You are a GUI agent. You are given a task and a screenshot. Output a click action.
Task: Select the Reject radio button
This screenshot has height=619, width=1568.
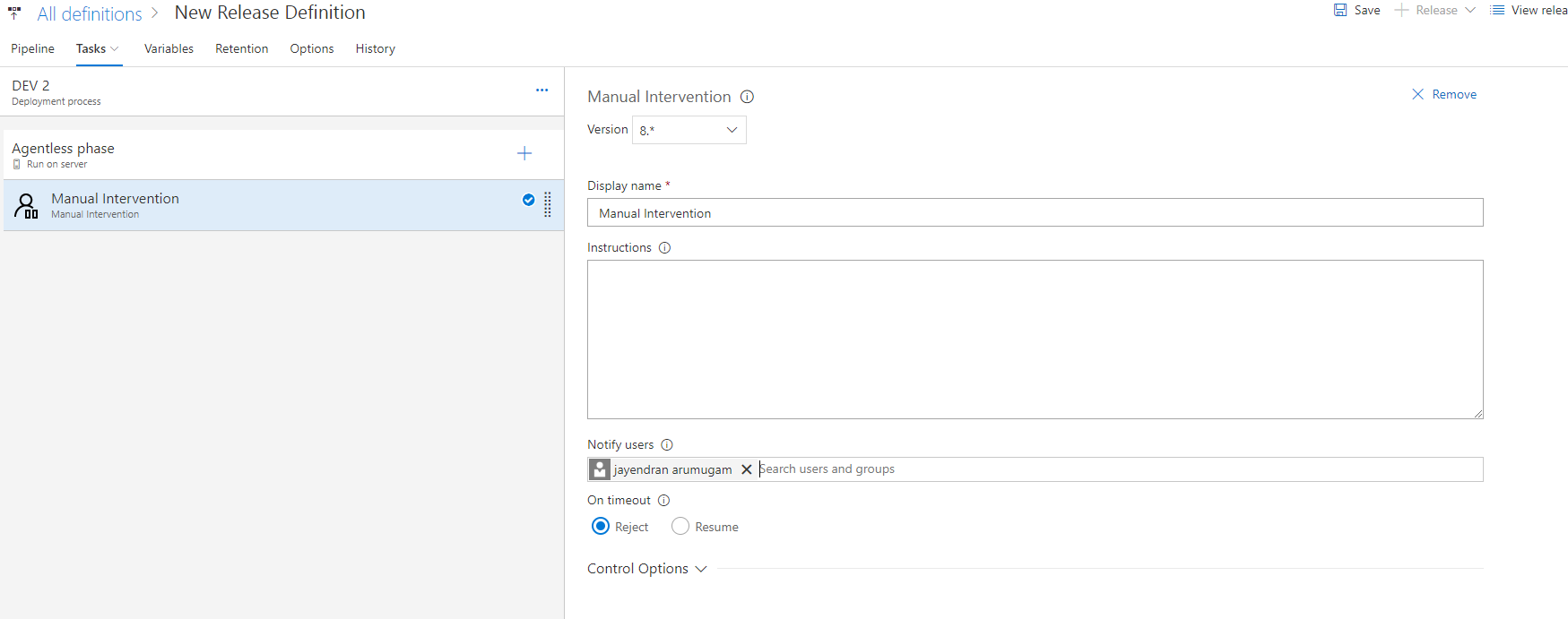601,527
